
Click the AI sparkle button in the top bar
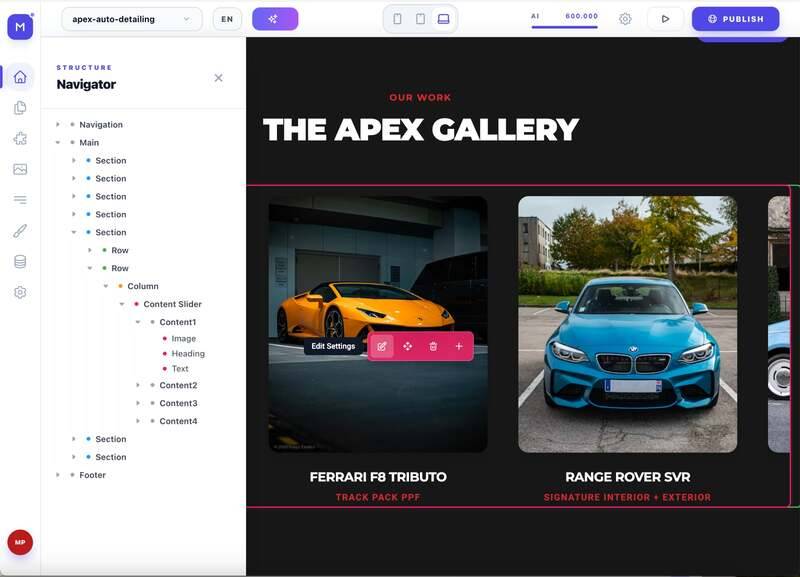[x=275, y=19]
